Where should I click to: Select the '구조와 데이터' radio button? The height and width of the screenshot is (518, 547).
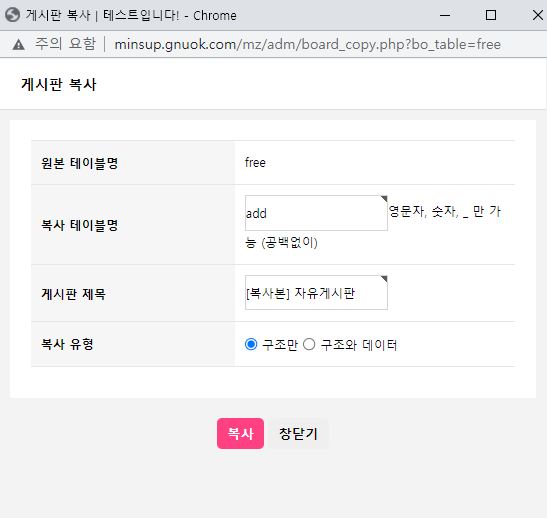coord(309,344)
